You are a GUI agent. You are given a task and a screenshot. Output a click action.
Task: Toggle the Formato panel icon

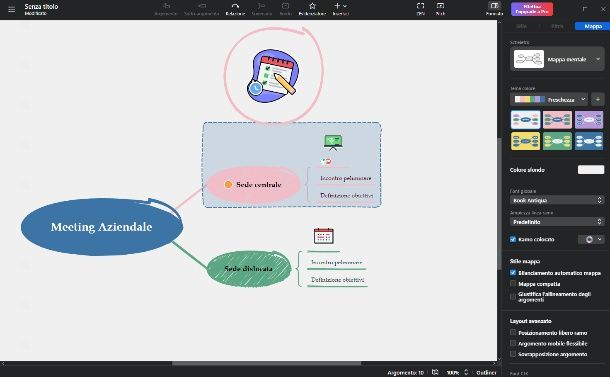click(x=494, y=9)
